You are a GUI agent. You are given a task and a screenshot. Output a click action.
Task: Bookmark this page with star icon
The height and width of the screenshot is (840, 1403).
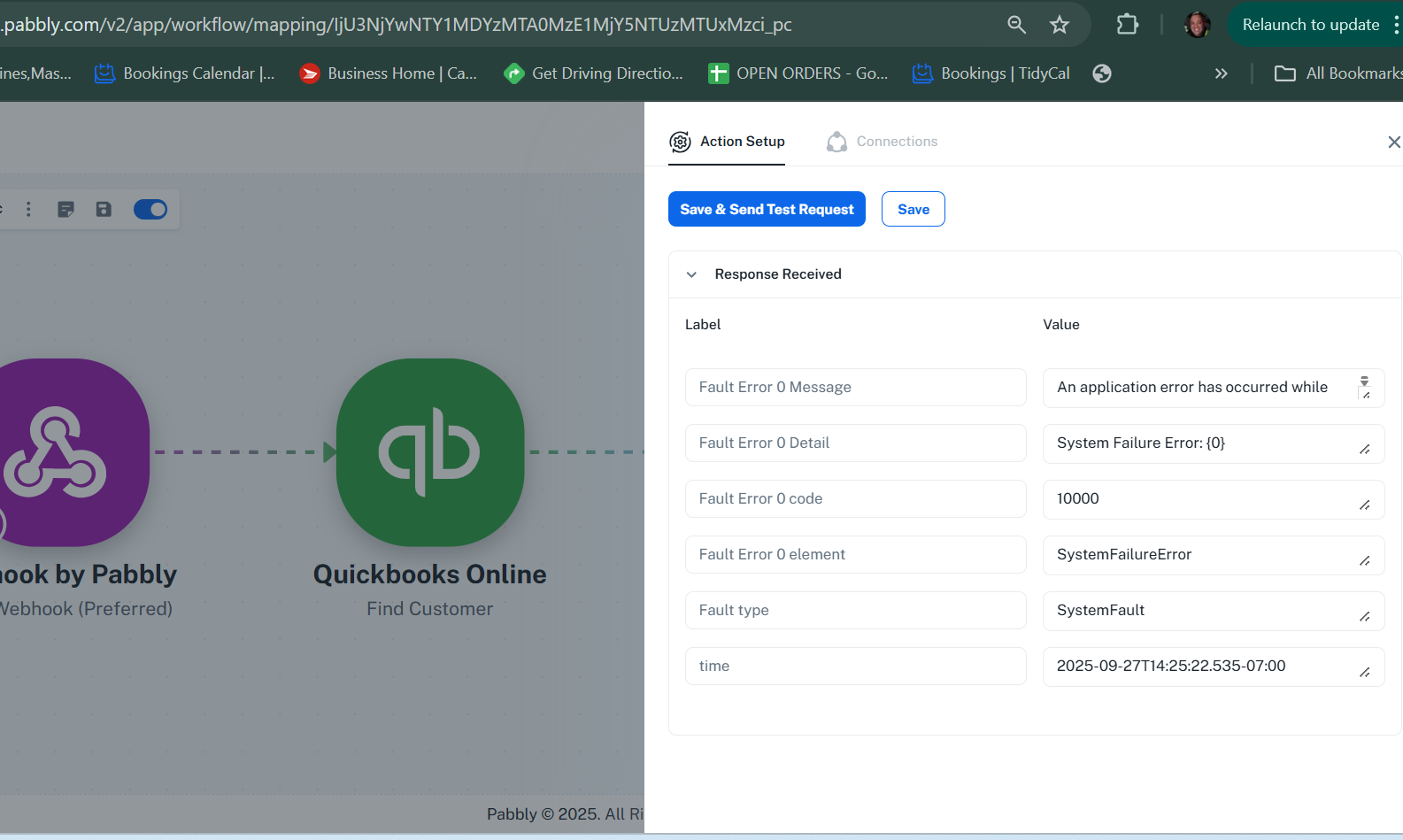click(1060, 25)
